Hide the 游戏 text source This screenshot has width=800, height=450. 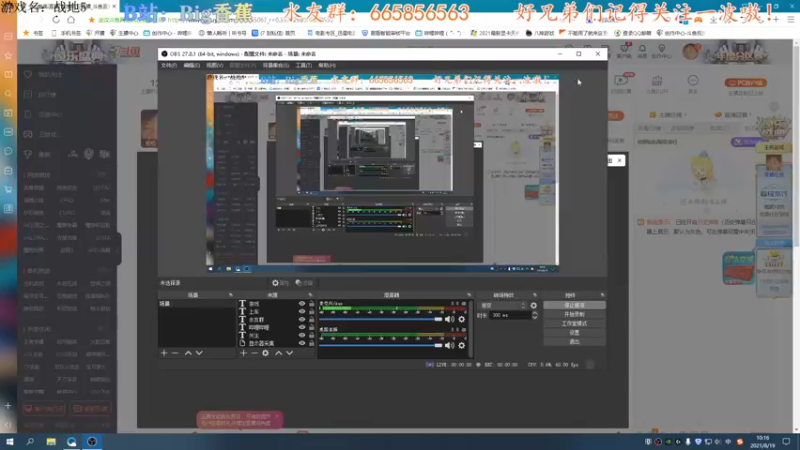[302, 304]
